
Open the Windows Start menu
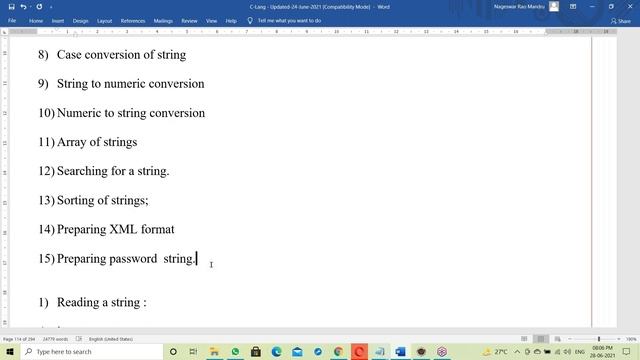10,351
